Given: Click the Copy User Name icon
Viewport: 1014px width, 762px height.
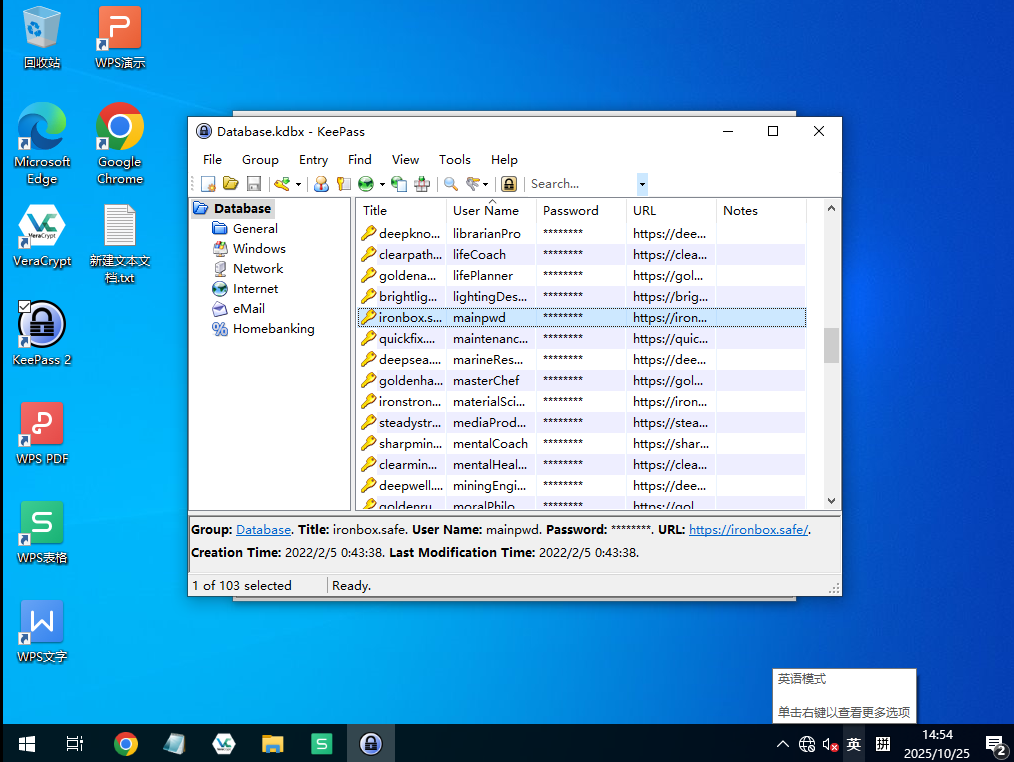Looking at the screenshot, I should [321, 184].
